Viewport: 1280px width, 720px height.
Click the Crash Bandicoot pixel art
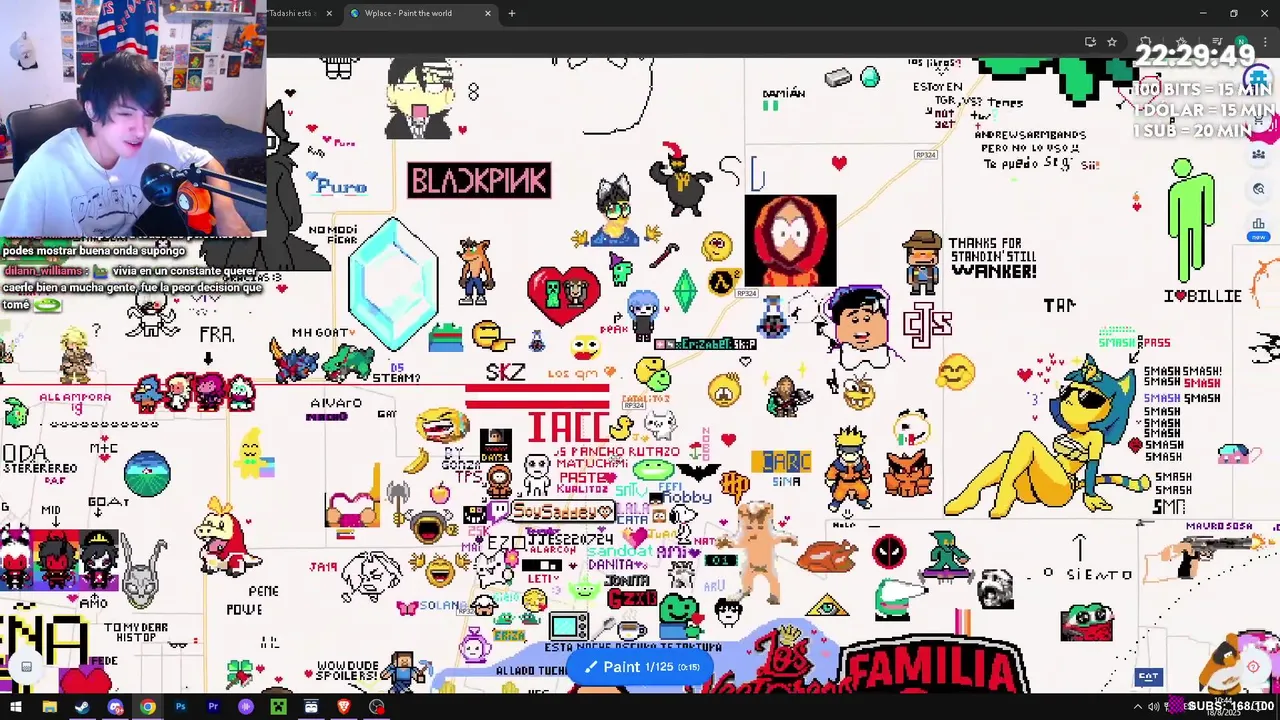coord(474,271)
